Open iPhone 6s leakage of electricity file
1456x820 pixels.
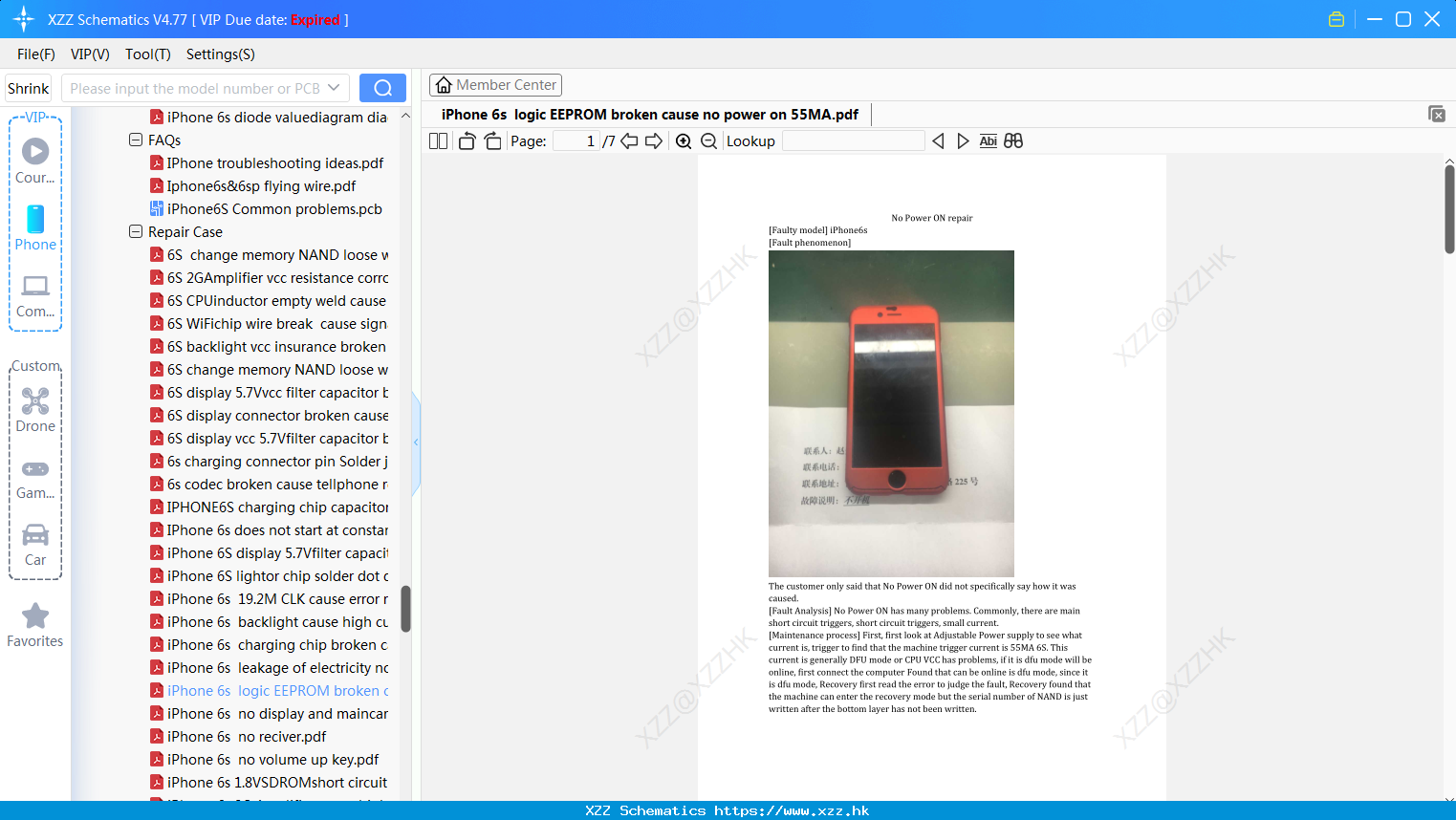pyautogui.click(x=270, y=668)
